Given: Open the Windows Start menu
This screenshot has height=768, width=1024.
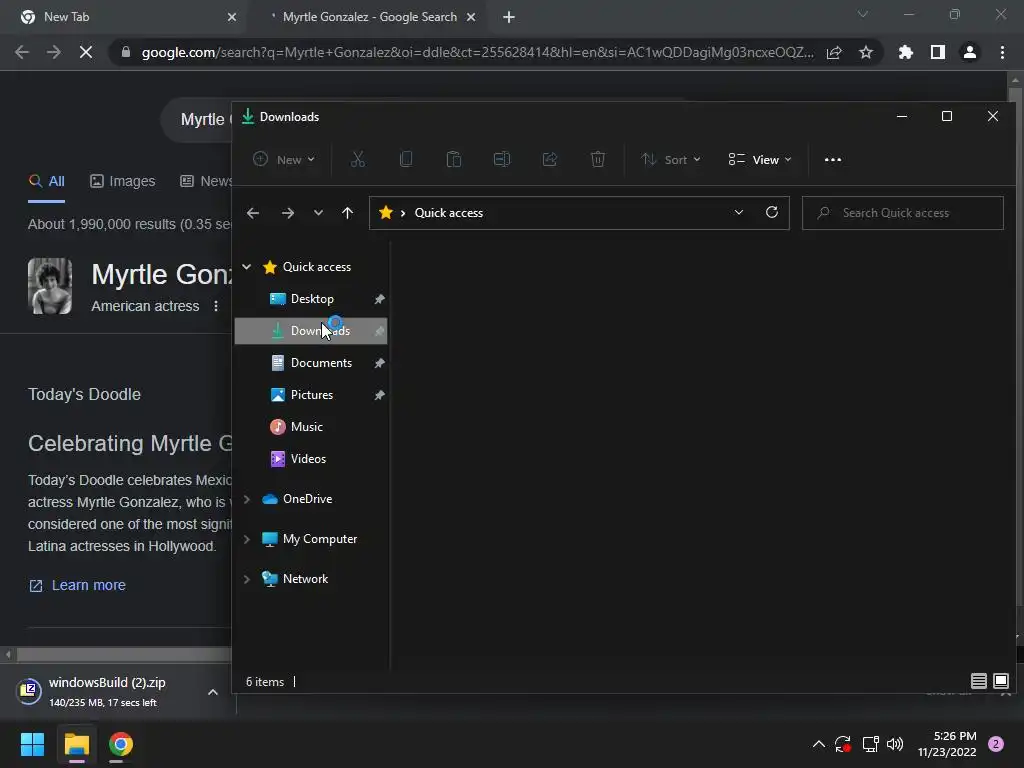Looking at the screenshot, I should (32, 744).
